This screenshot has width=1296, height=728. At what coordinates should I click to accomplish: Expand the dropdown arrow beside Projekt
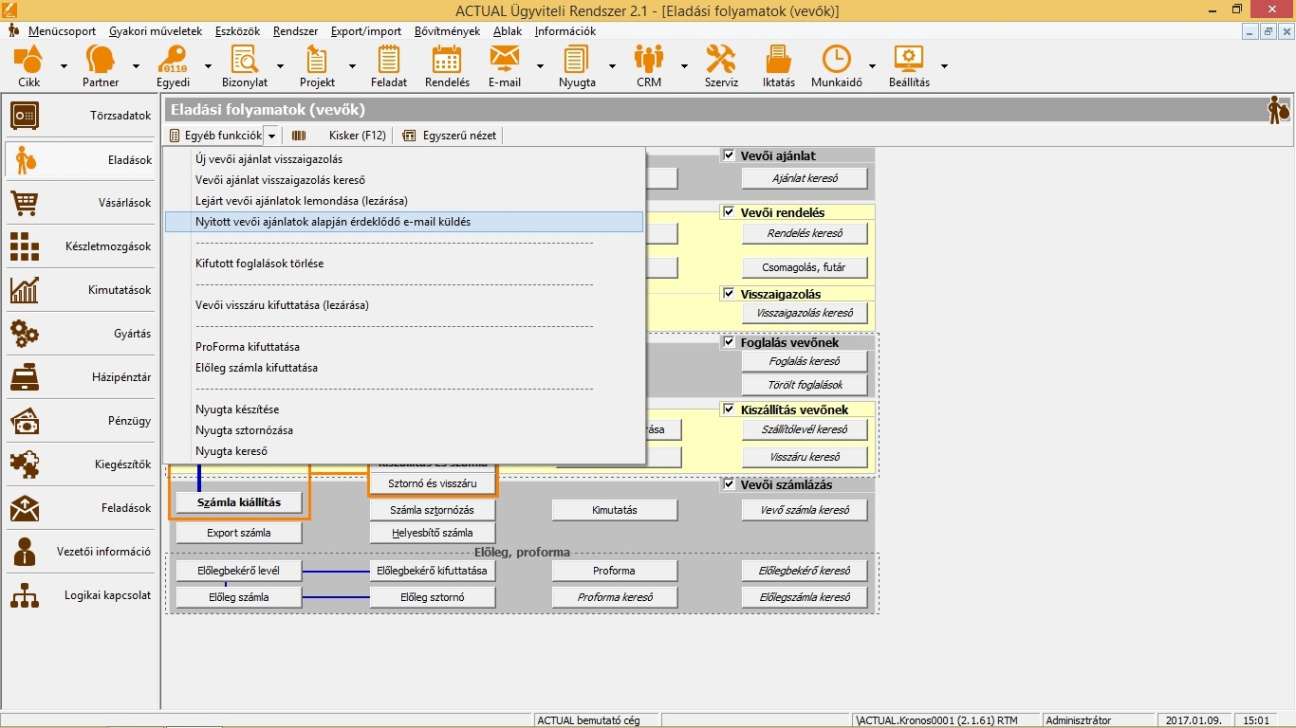[352, 67]
